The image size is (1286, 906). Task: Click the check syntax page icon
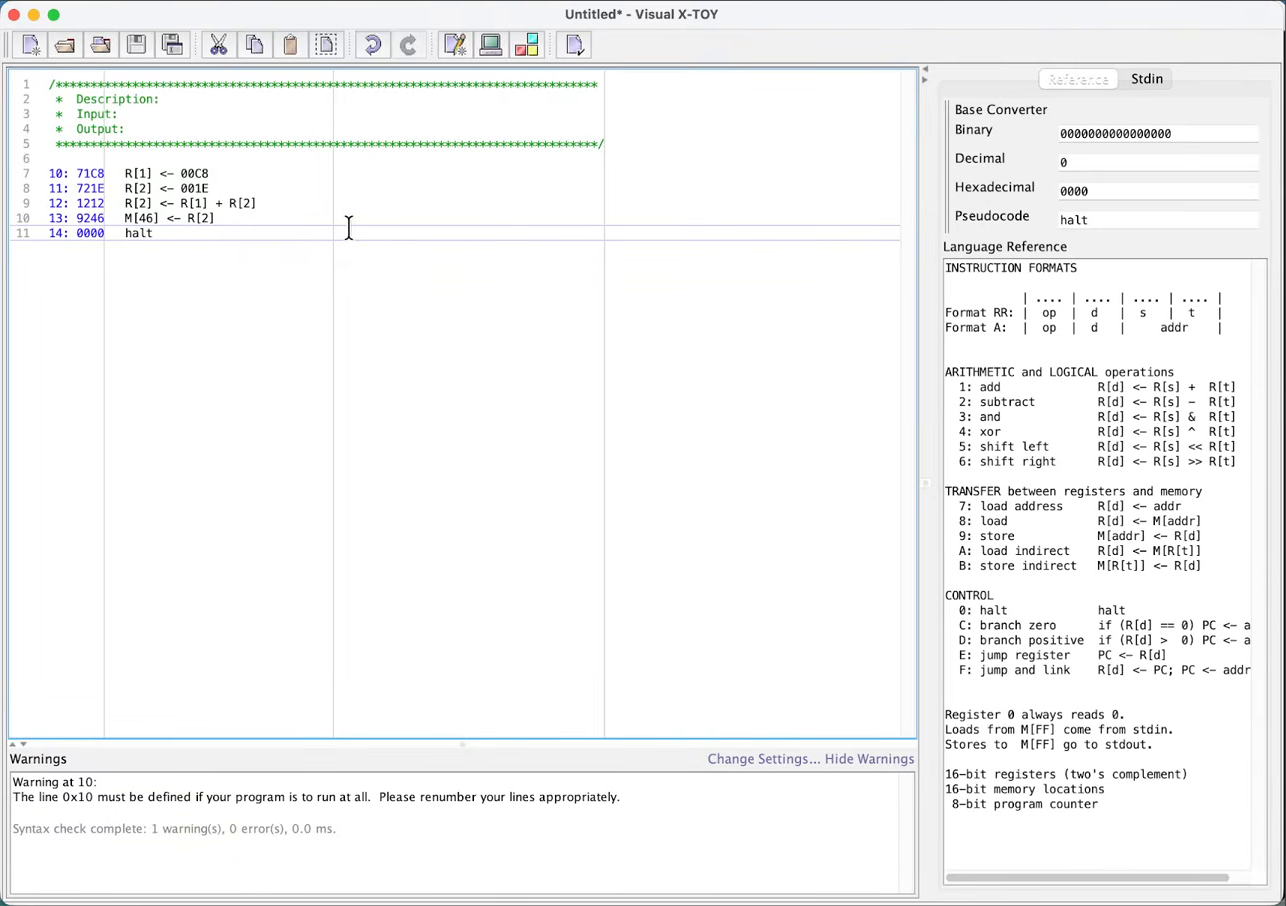click(x=575, y=45)
